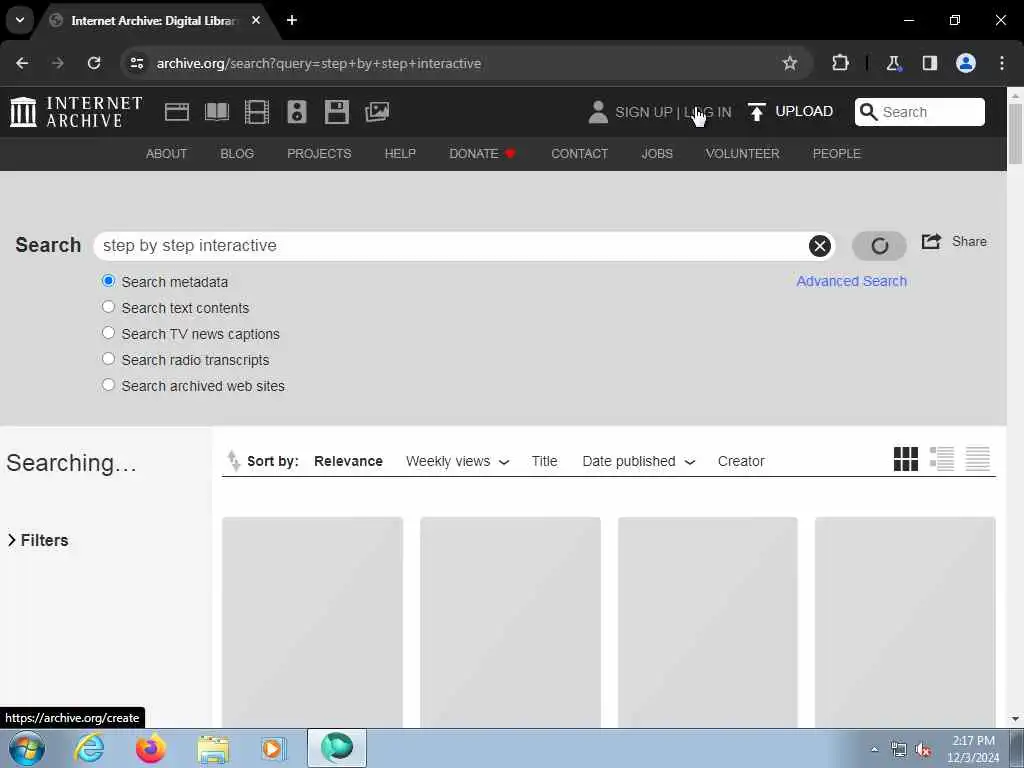Sort results by Relevance
The width and height of the screenshot is (1024, 768).
(x=348, y=461)
